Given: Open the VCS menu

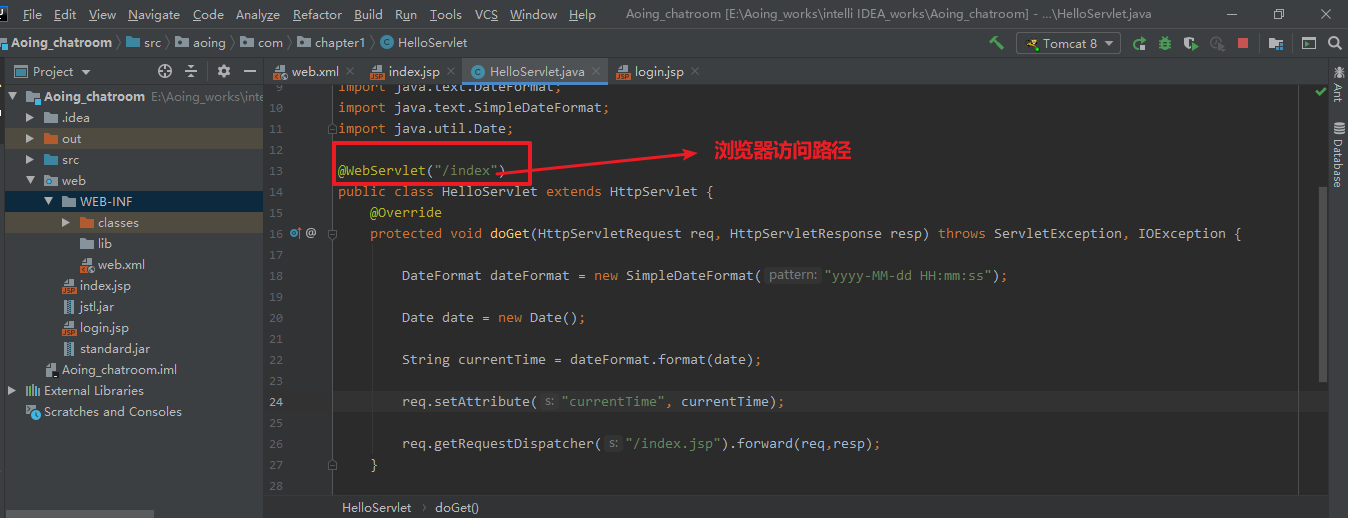Looking at the screenshot, I should (486, 14).
